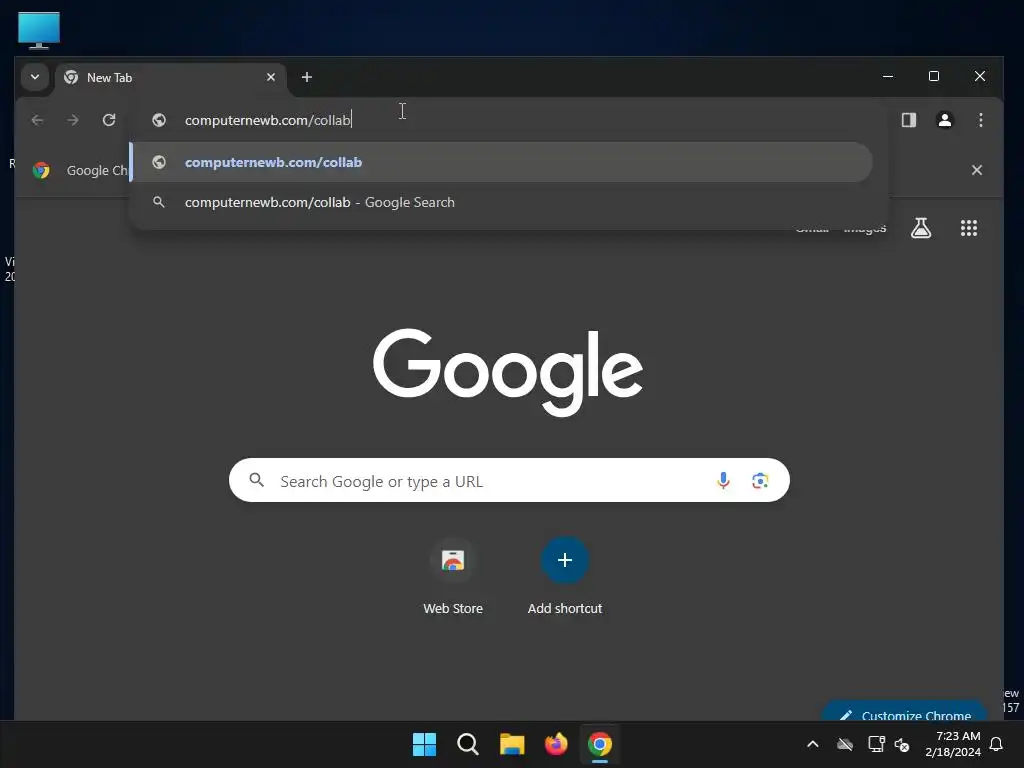Select the New Tab tab

[x=170, y=78]
